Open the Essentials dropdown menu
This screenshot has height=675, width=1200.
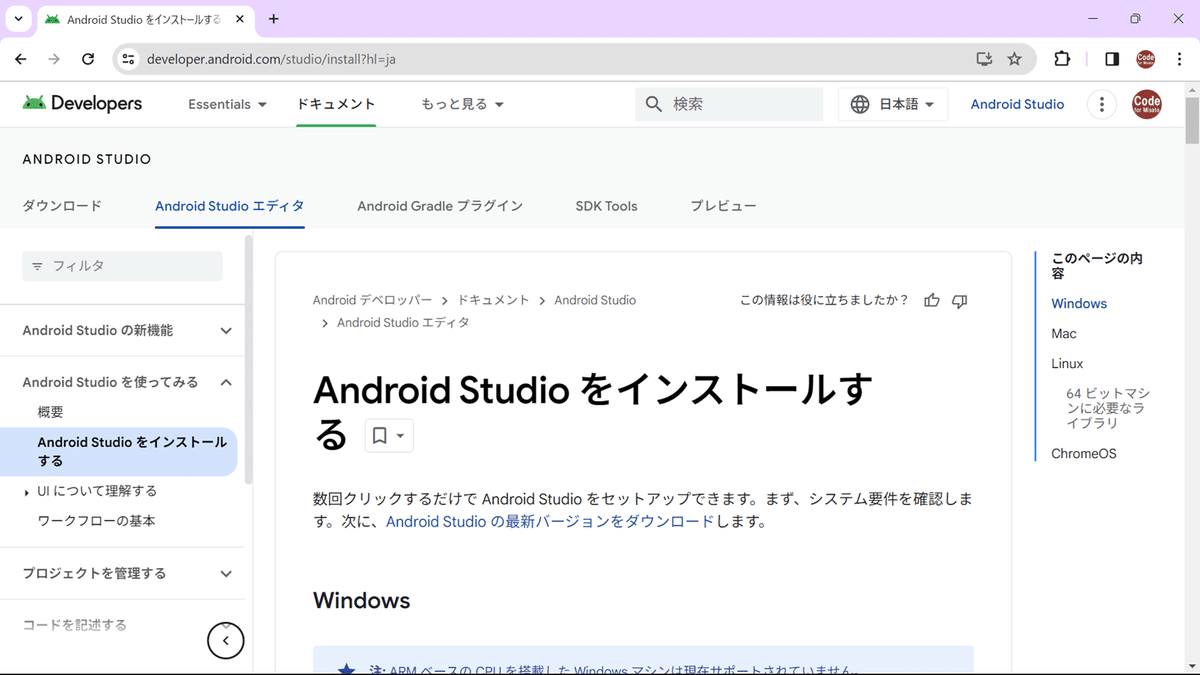pyautogui.click(x=228, y=104)
